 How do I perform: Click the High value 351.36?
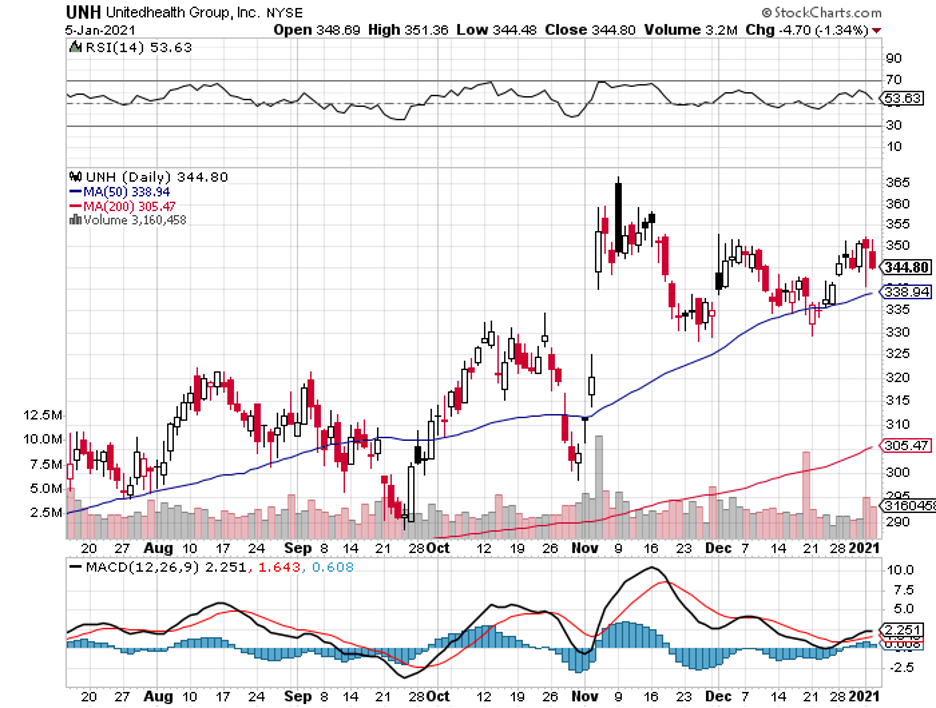click(426, 30)
